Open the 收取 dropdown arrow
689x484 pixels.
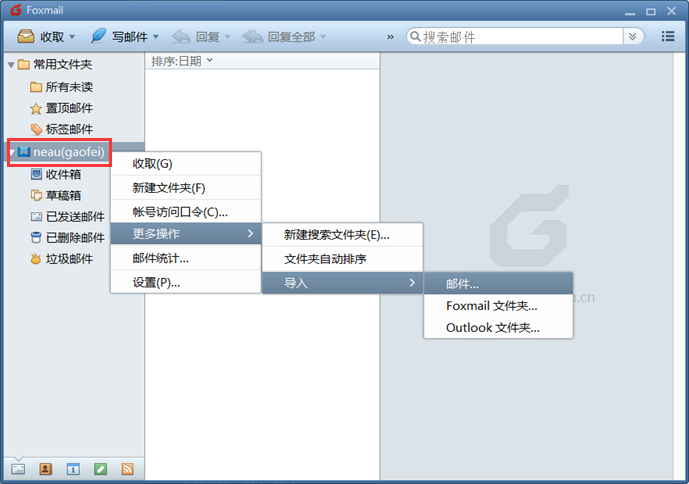click(x=72, y=37)
